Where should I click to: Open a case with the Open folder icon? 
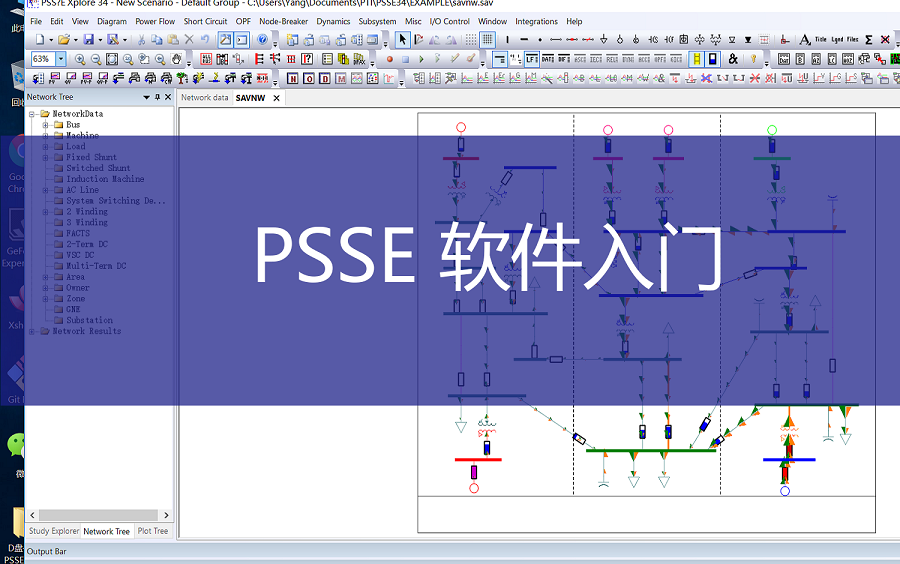point(63,39)
